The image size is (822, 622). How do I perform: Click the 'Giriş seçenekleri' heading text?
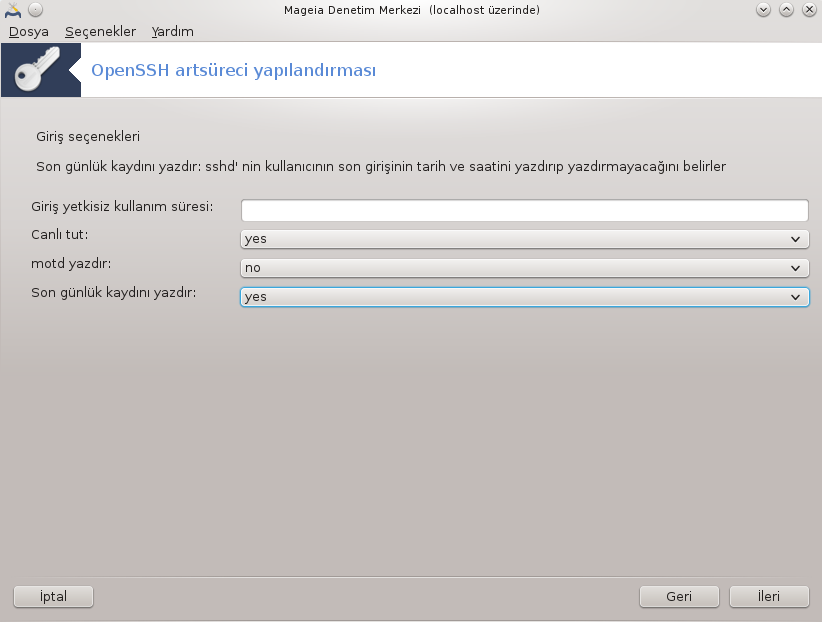(88, 137)
